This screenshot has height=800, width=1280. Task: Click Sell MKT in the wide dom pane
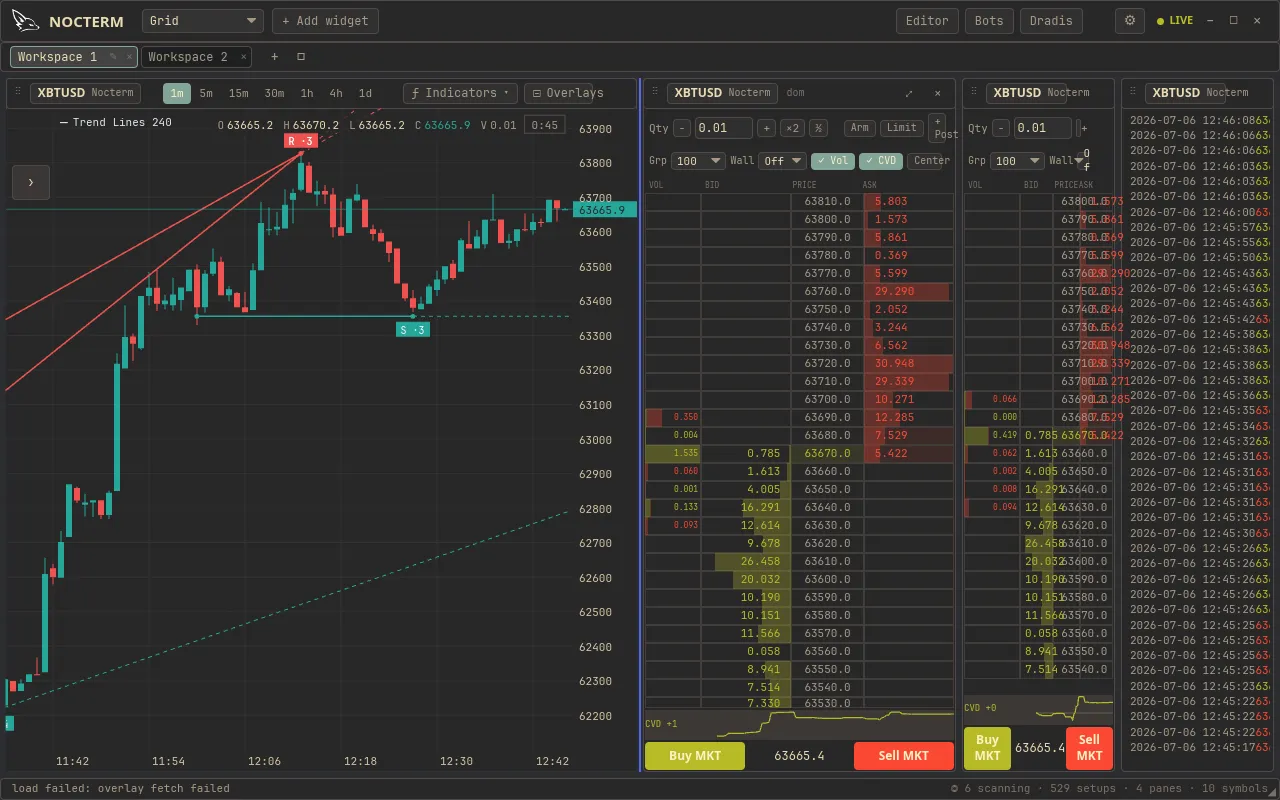(x=904, y=756)
